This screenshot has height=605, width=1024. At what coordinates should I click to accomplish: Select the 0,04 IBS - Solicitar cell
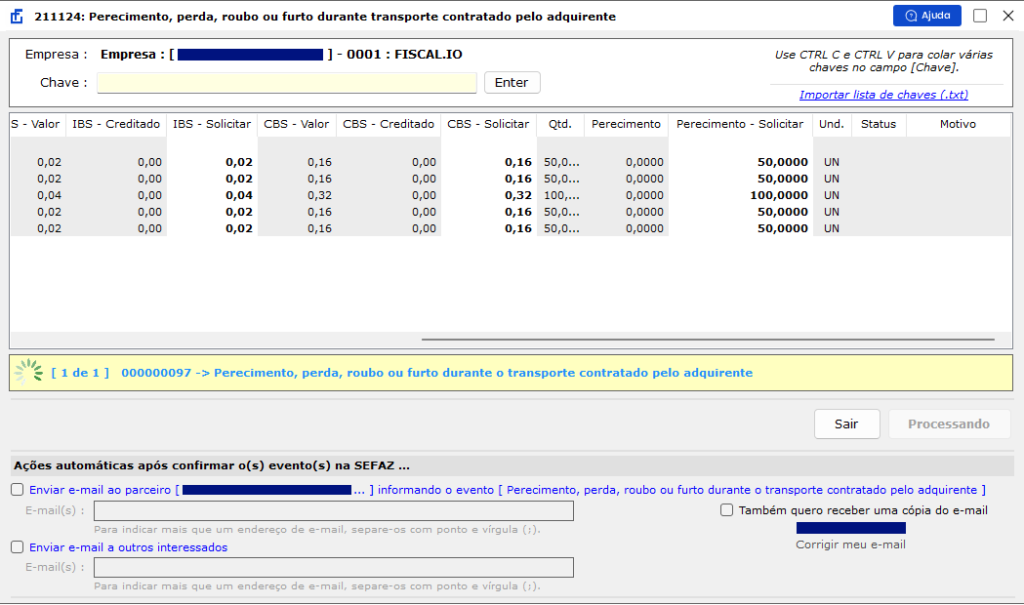[212, 195]
